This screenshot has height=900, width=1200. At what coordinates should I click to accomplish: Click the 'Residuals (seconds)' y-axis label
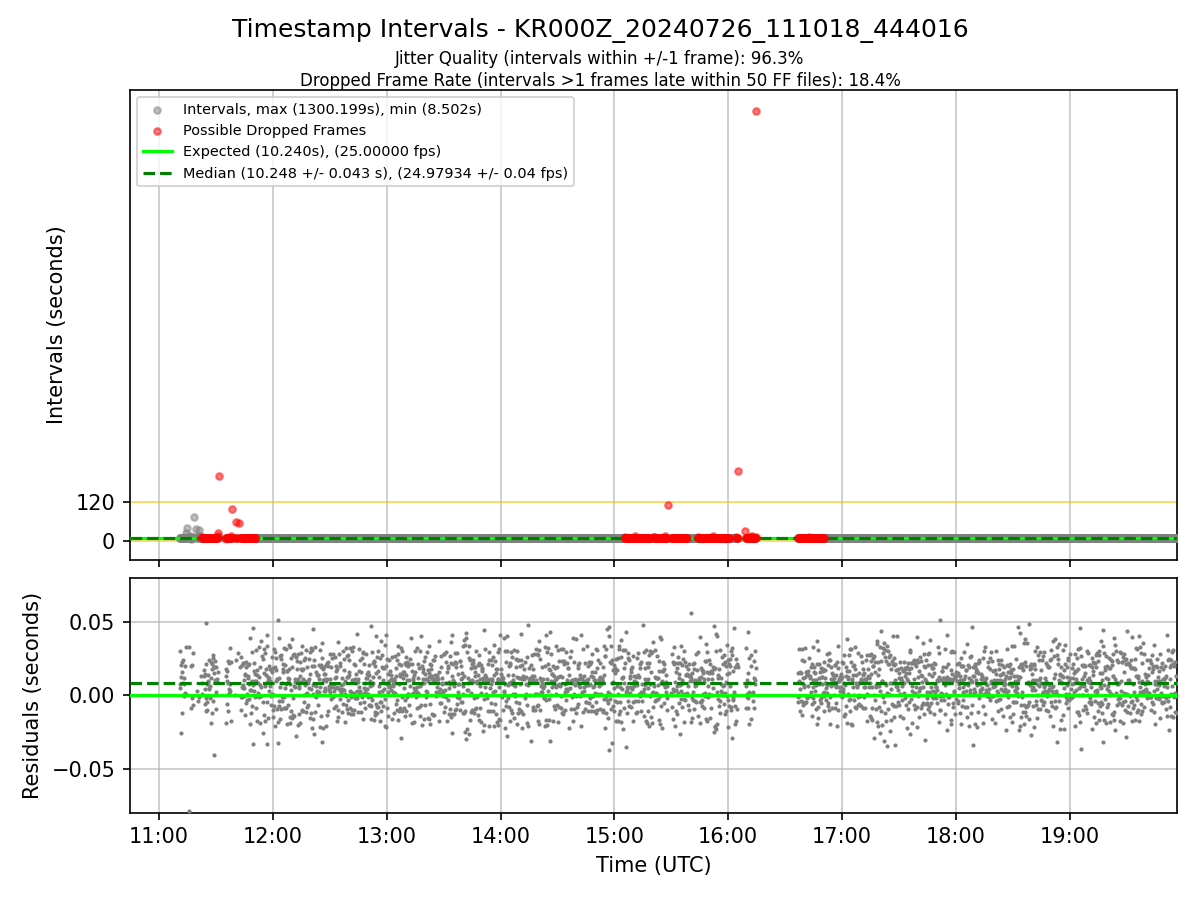(32, 696)
